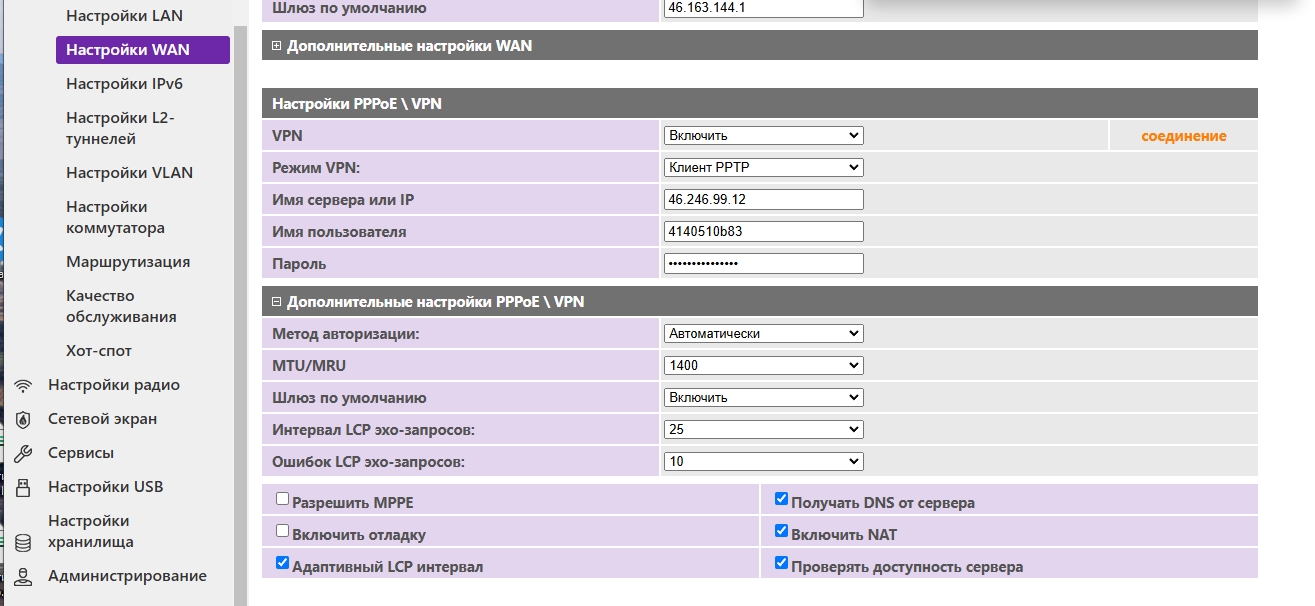Go to Маршрутизация in the sidebar
The height and width of the screenshot is (606, 1315).
tap(128, 262)
